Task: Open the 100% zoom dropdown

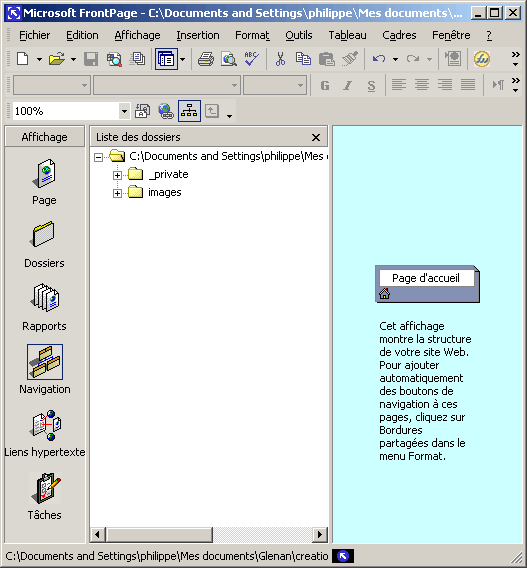Action: point(124,111)
